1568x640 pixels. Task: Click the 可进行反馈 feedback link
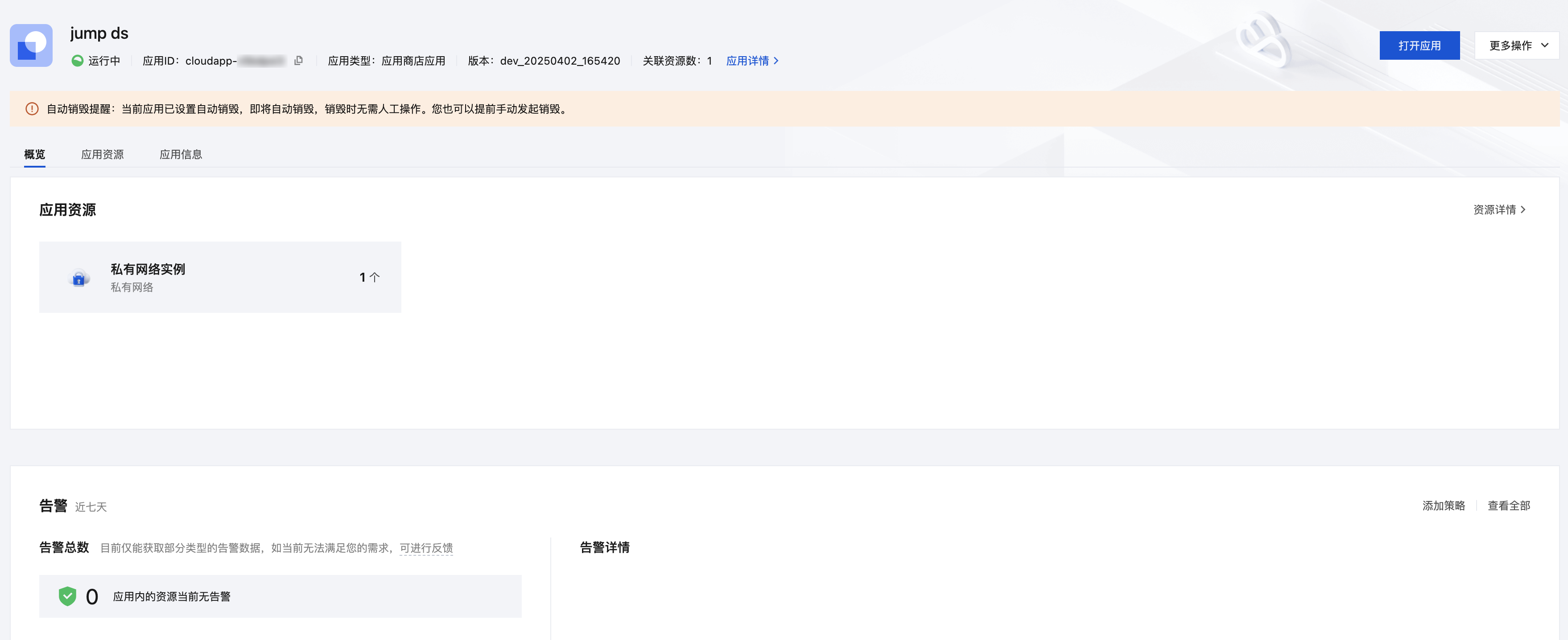tap(426, 548)
